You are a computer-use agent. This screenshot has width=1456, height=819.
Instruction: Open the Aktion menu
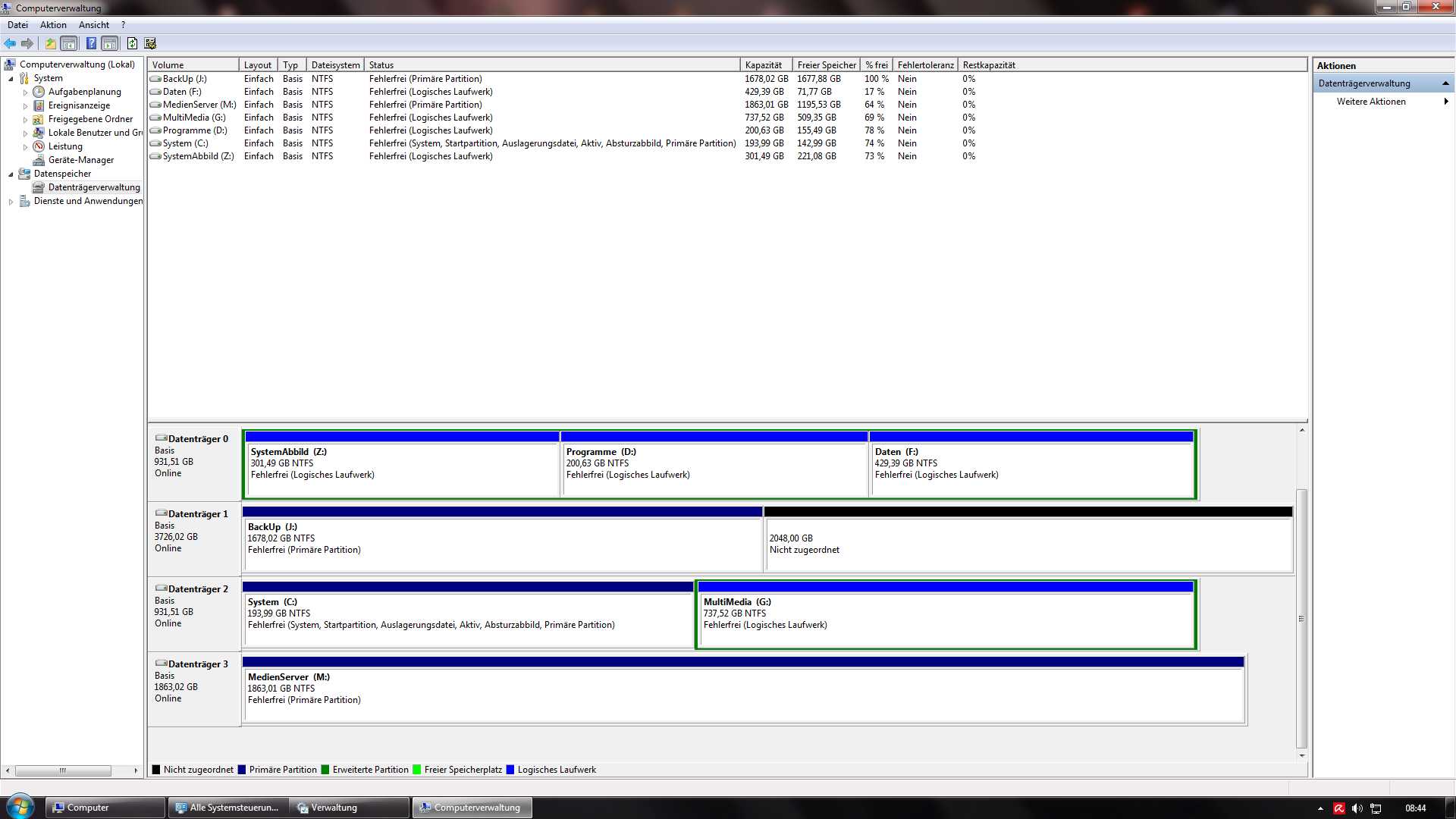coord(53,25)
